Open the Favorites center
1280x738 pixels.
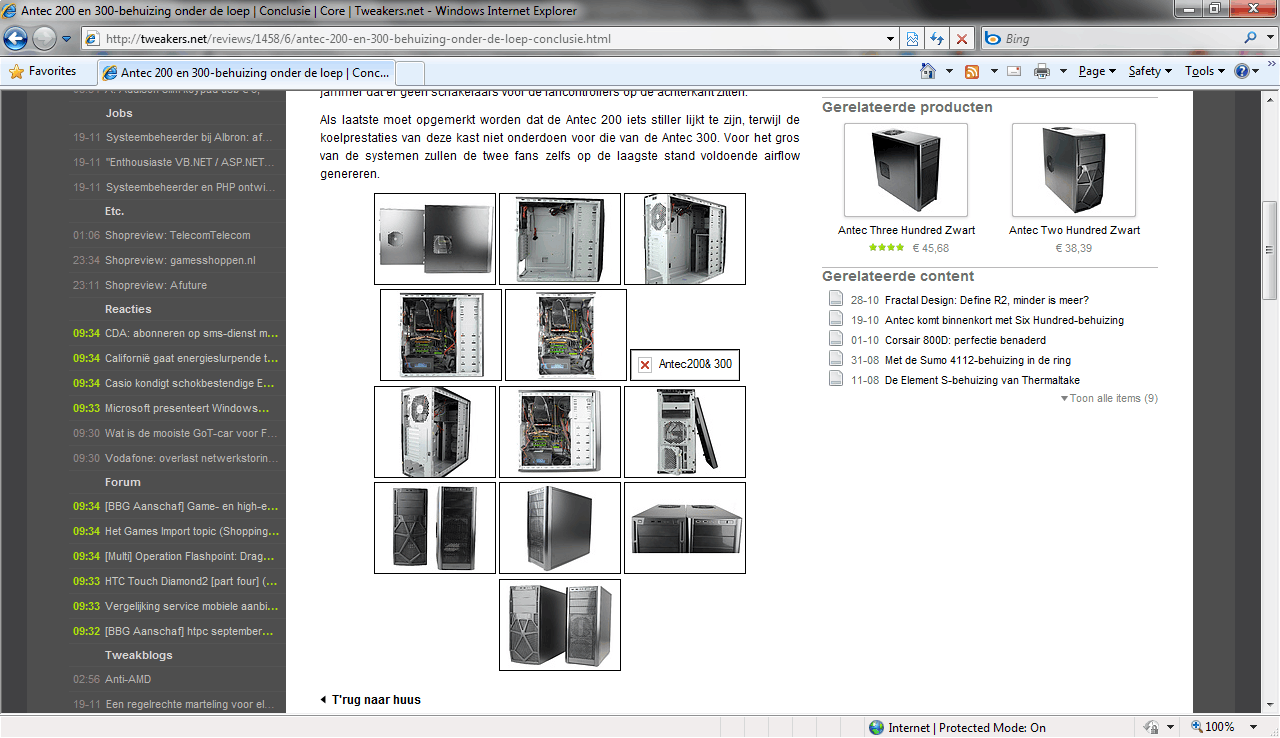pyautogui.click(x=43, y=71)
